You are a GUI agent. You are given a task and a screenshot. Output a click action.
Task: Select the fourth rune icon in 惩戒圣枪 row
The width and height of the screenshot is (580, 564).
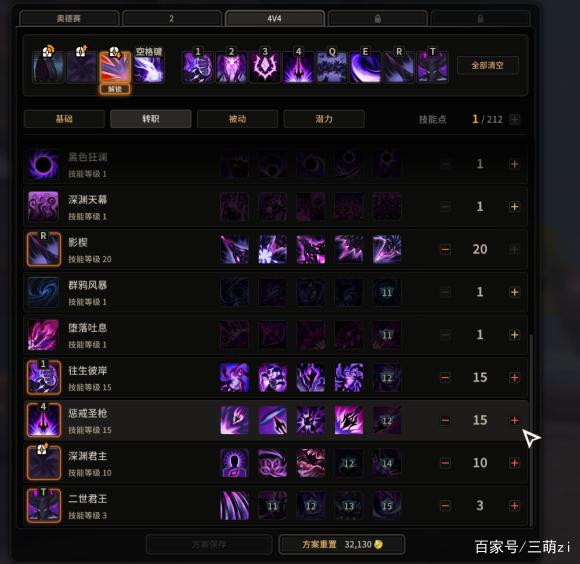[349, 420]
